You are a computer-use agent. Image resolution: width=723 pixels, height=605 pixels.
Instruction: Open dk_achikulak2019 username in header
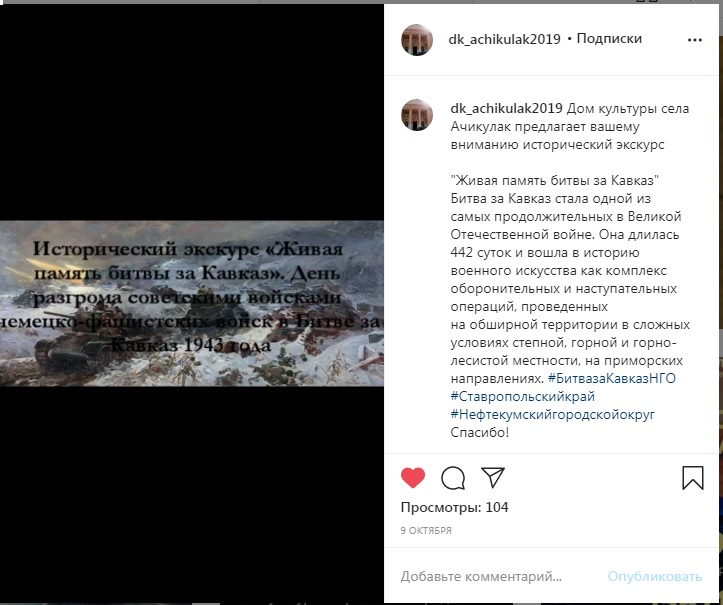504,39
